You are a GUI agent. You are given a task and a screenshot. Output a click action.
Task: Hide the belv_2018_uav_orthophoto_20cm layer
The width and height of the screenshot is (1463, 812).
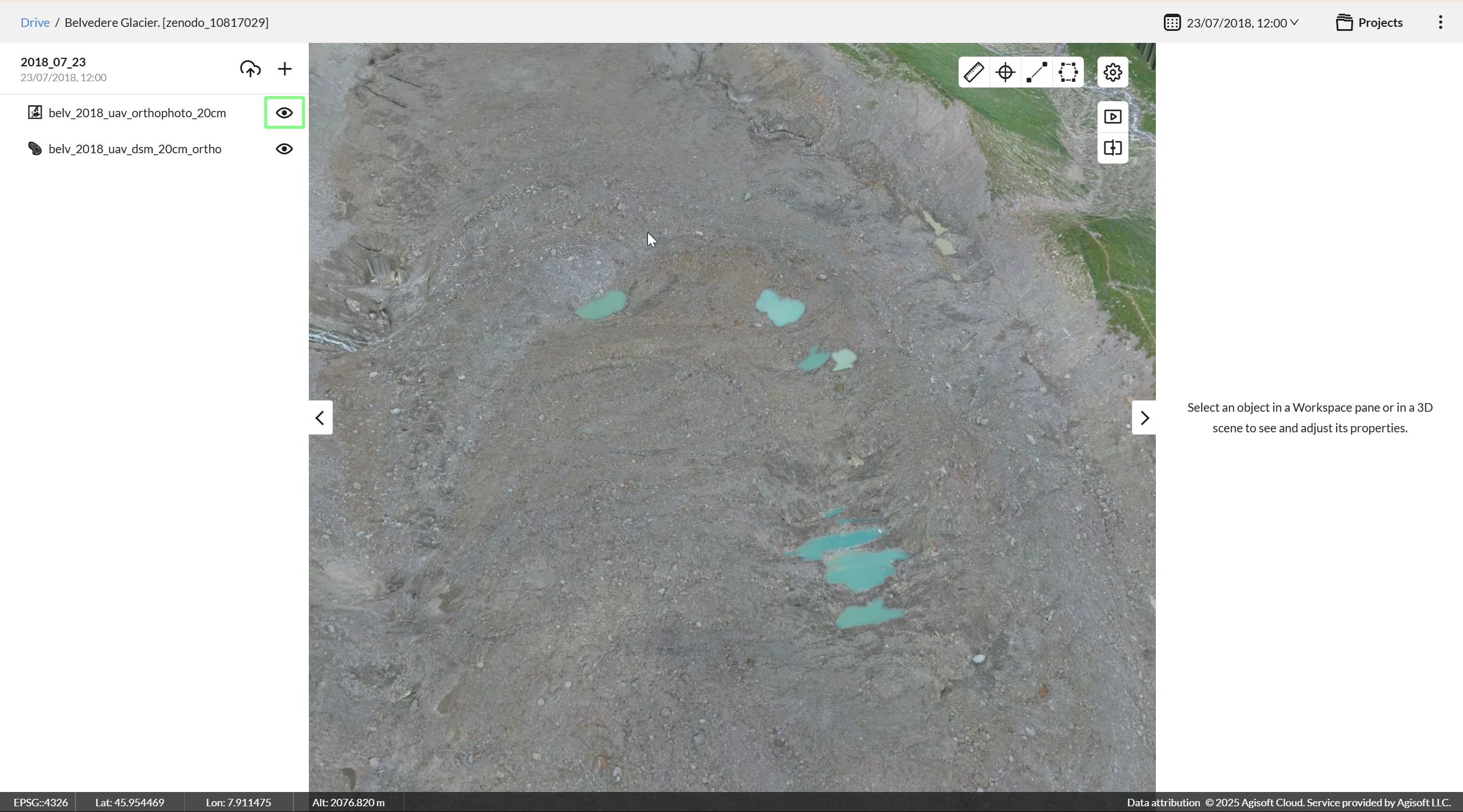284,113
